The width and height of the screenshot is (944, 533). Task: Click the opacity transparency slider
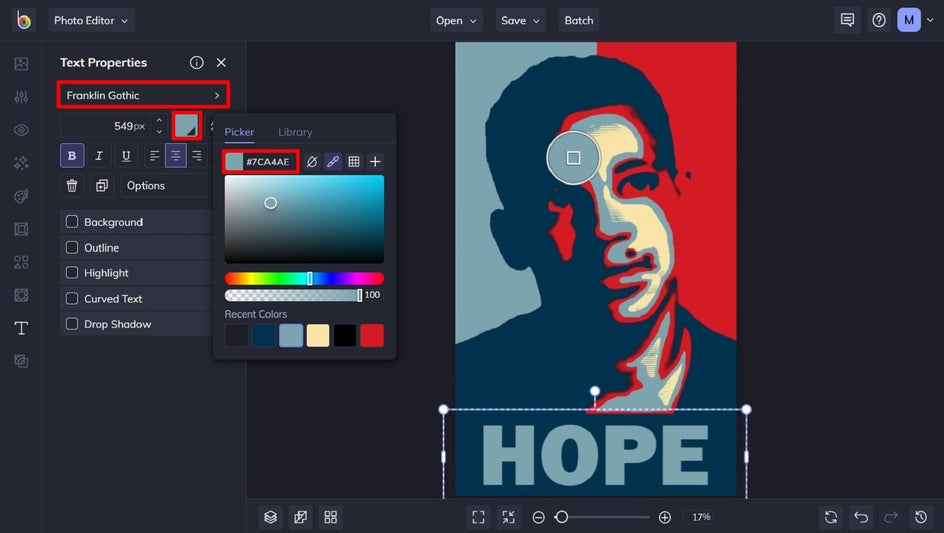point(293,295)
